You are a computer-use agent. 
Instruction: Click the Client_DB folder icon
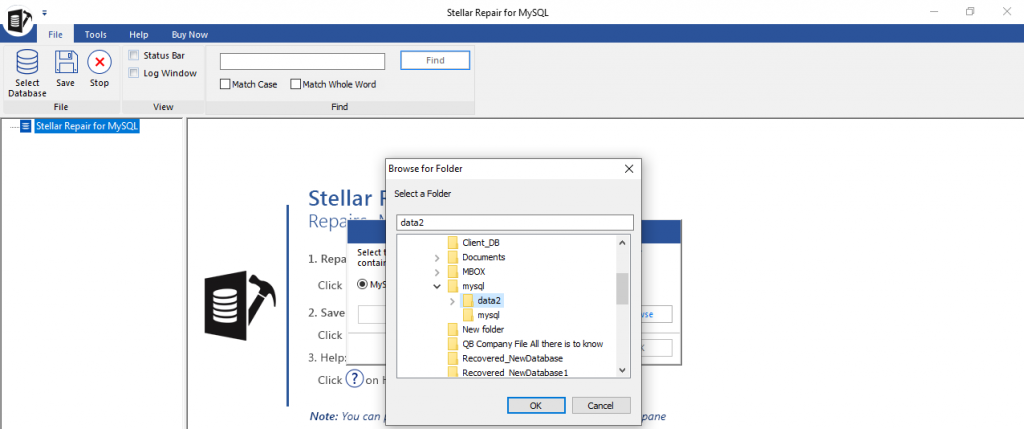point(453,243)
